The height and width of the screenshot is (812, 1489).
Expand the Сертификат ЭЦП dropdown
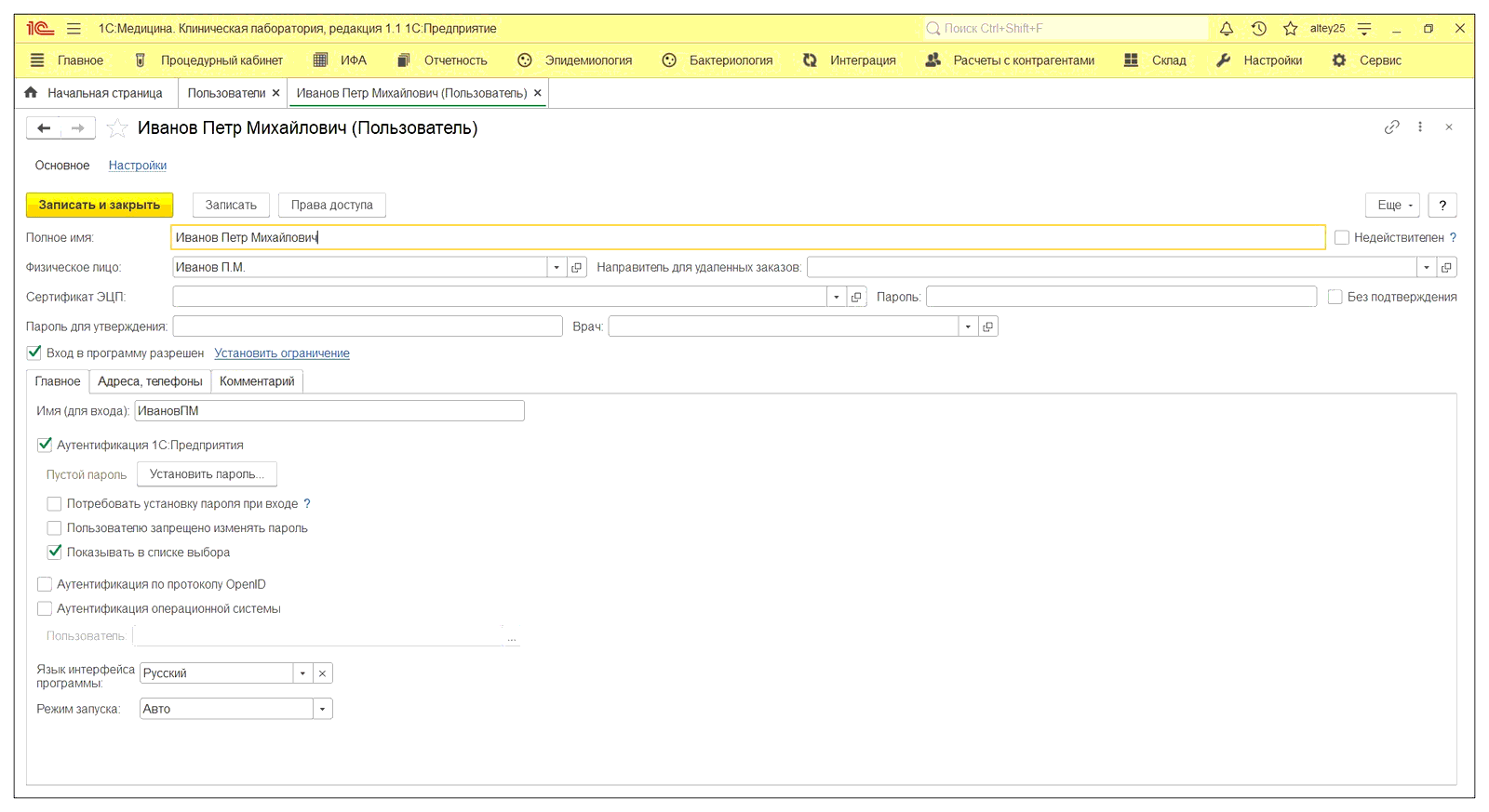click(836, 297)
